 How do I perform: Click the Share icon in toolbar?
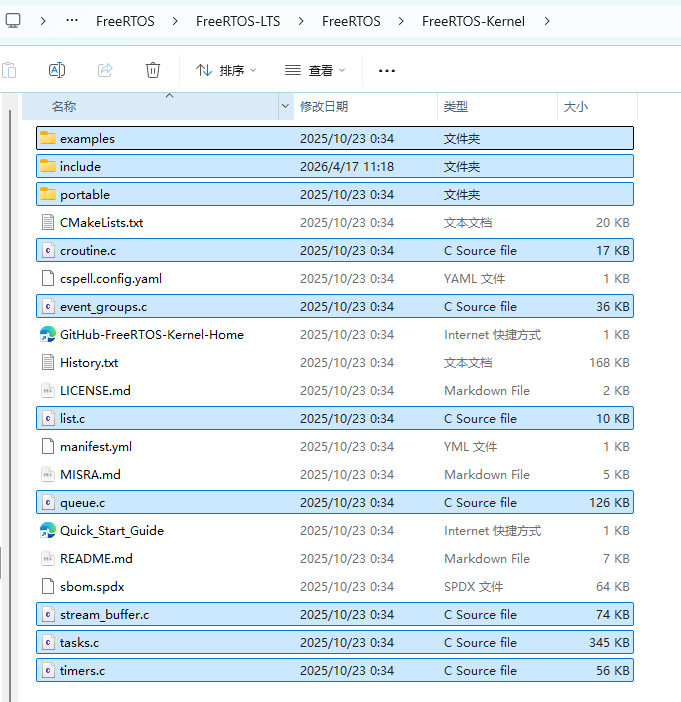105,70
